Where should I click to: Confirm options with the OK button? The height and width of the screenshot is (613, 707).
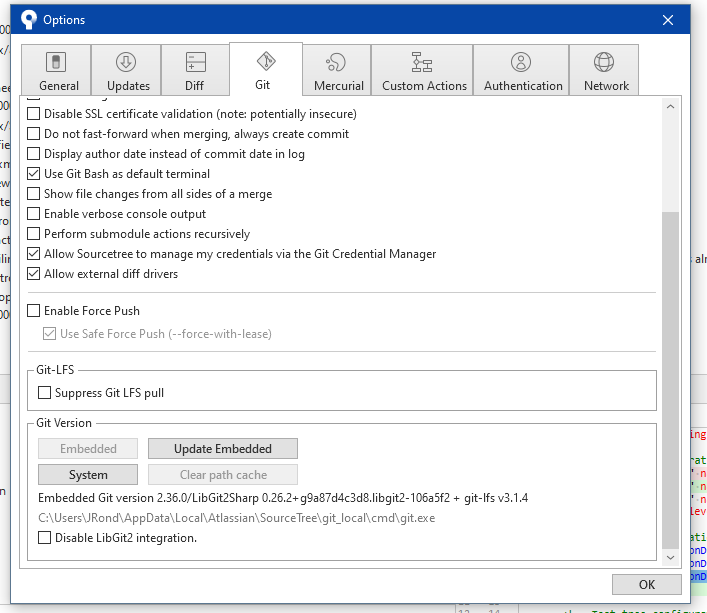[647, 585]
